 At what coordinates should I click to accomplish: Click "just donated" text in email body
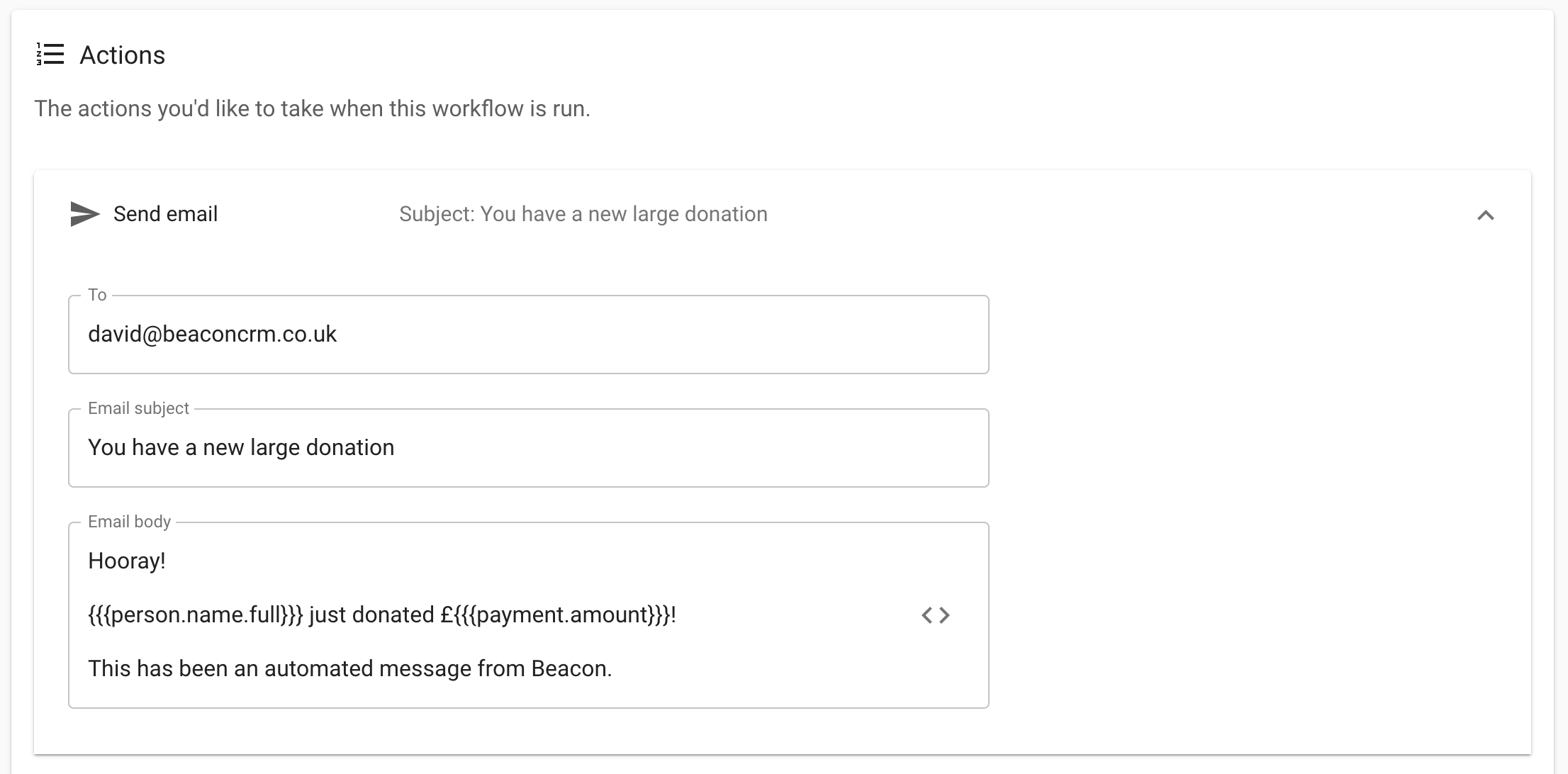[371, 615]
